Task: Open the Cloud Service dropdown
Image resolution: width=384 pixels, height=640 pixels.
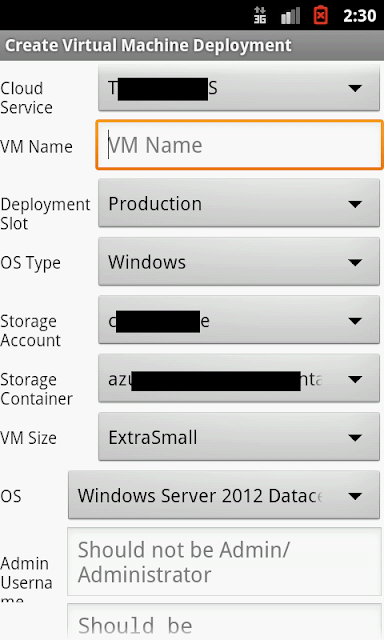Action: (239, 88)
